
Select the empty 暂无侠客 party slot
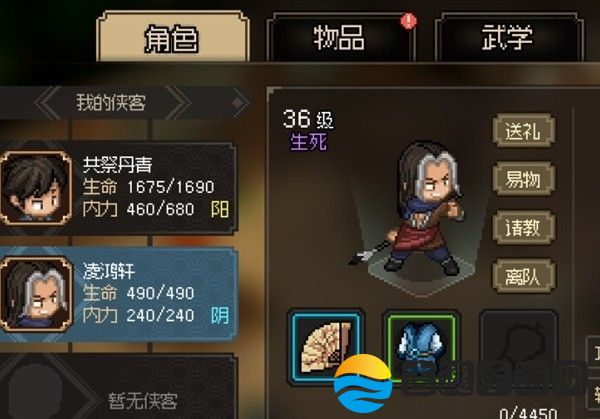point(118,387)
